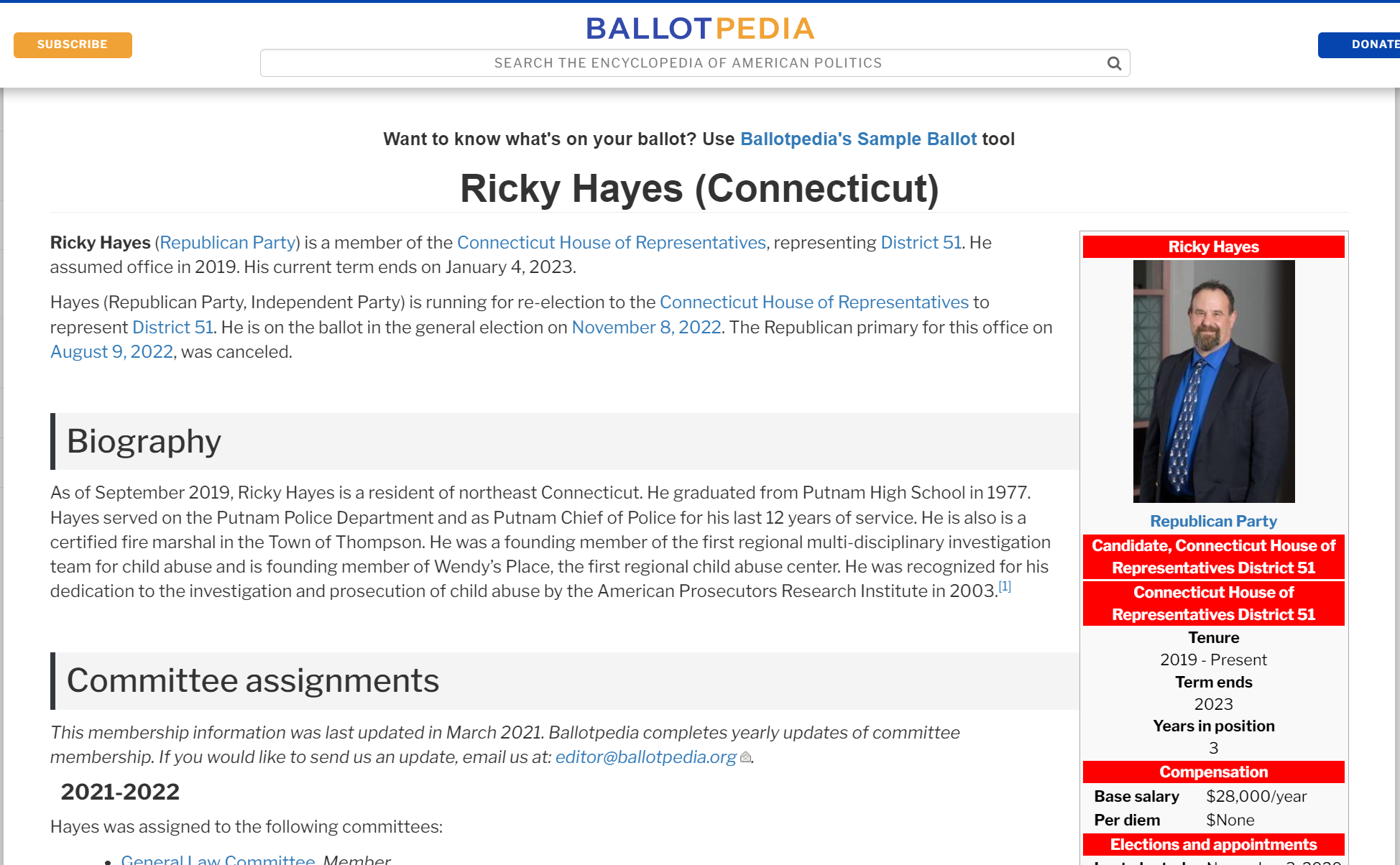Click the Ricky Hayes infobox header

(x=1213, y=247)
